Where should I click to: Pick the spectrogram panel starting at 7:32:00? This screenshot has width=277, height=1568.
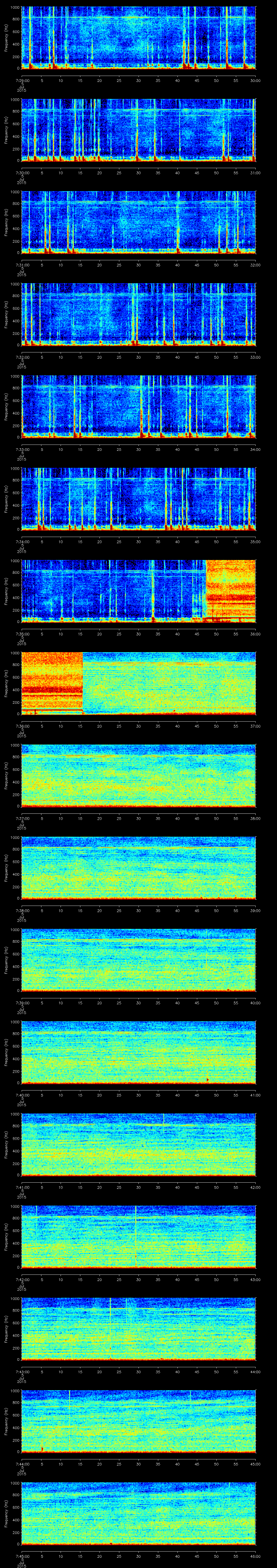(x=139, y=315)
